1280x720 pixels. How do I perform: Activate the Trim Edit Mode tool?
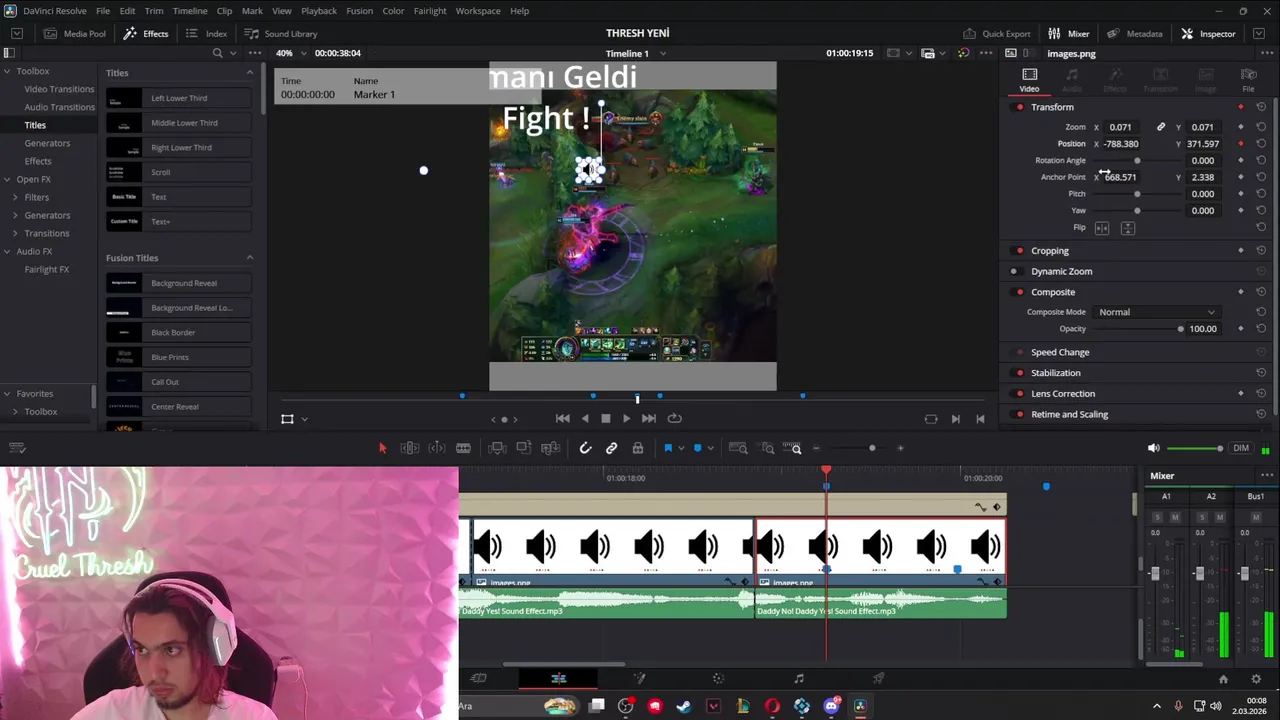(410, 448)
